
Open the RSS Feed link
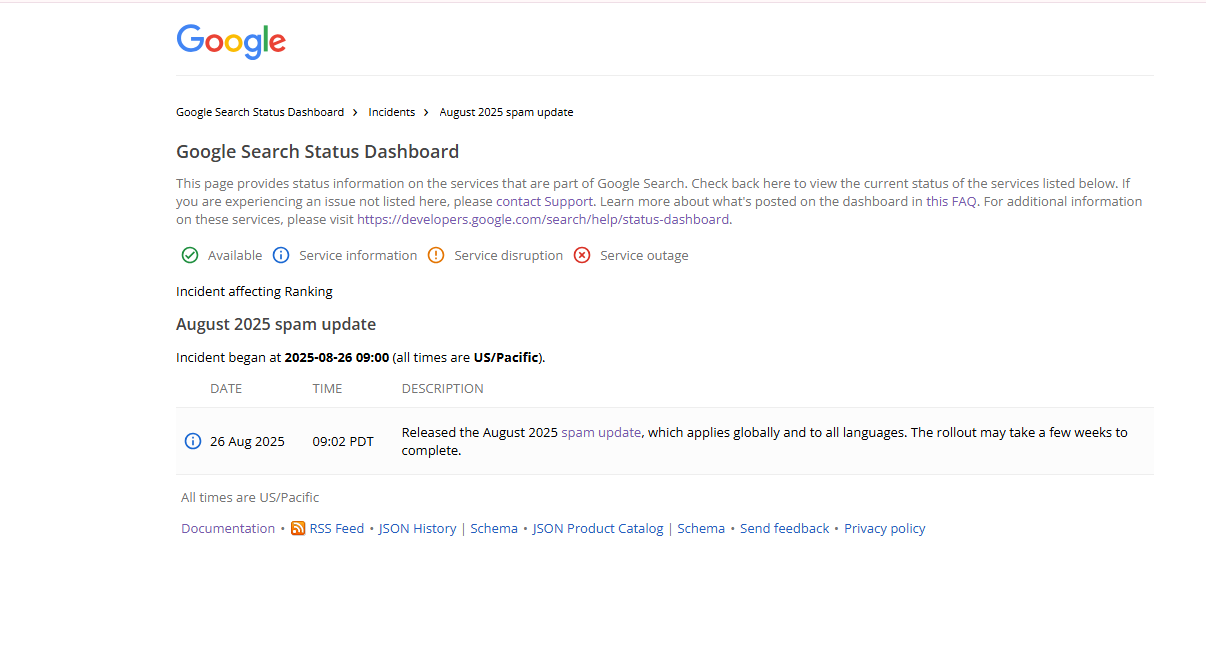coord(337,528)
